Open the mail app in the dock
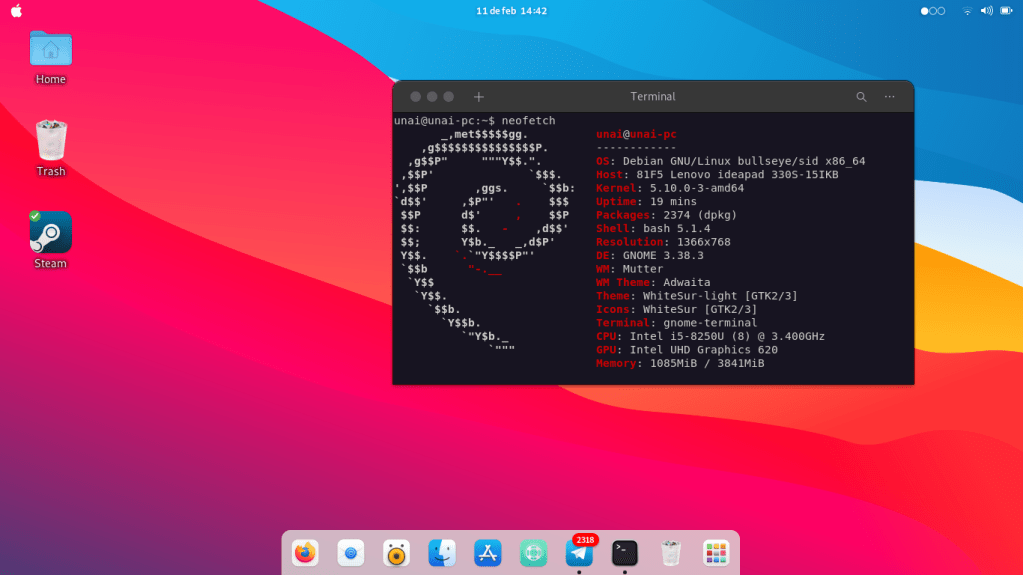Image resolution: width=1023 pixels, height=575 pixels. click(350, 552)
